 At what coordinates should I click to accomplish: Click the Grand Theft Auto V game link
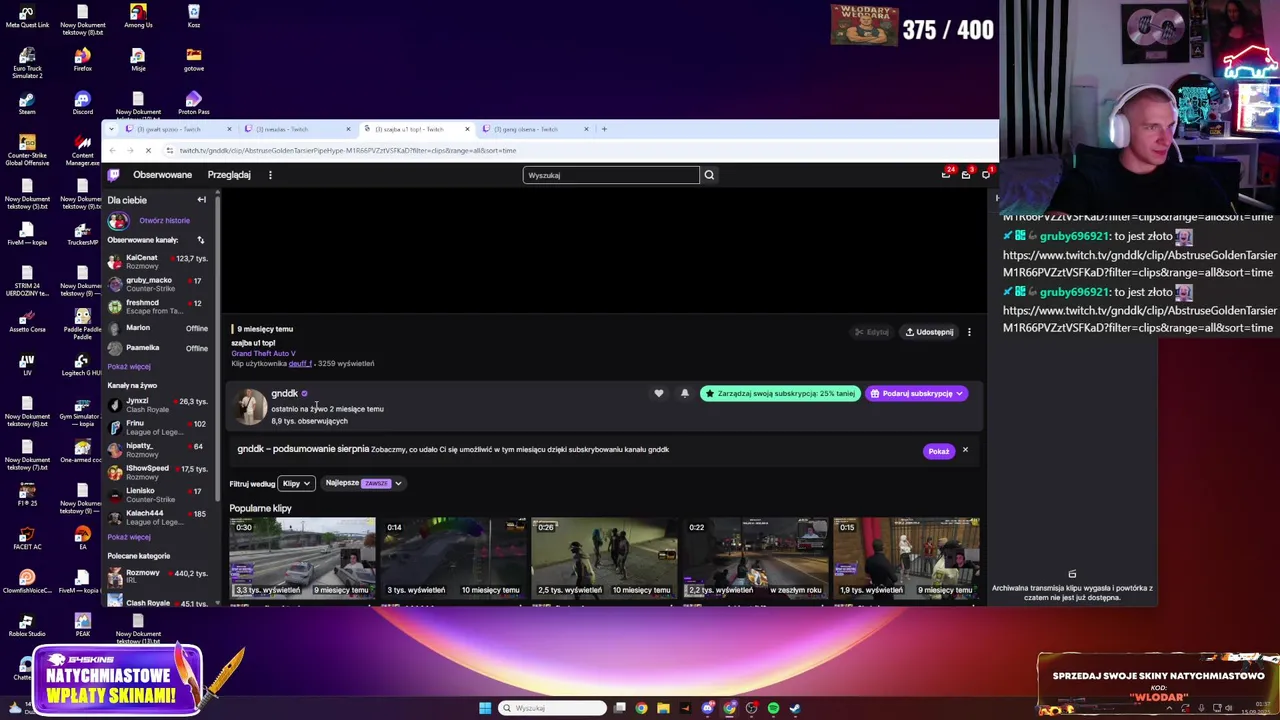click(x=263, y=353)
